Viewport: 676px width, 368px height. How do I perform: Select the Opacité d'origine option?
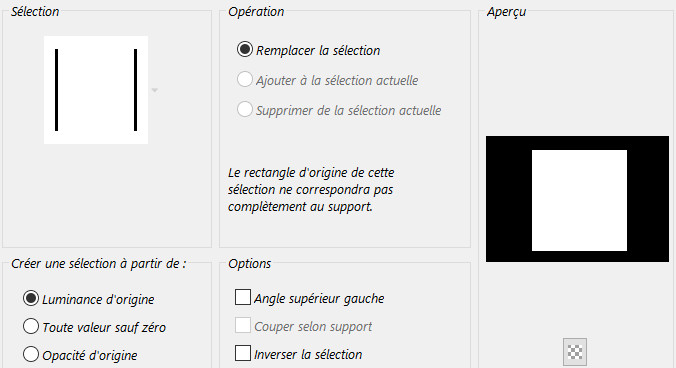pyautogui.click(x=31, y=354)
